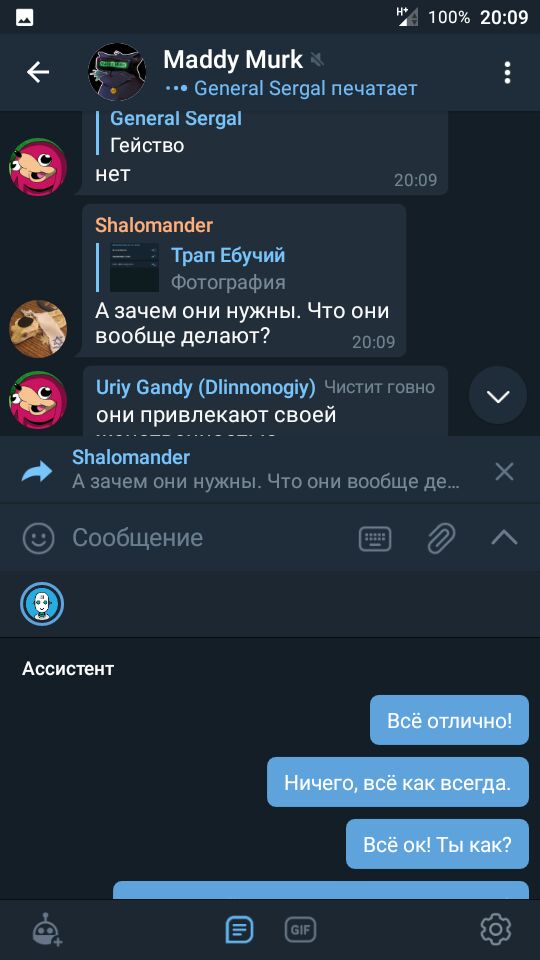Open keyboard settings gear icon

point(495,930)
